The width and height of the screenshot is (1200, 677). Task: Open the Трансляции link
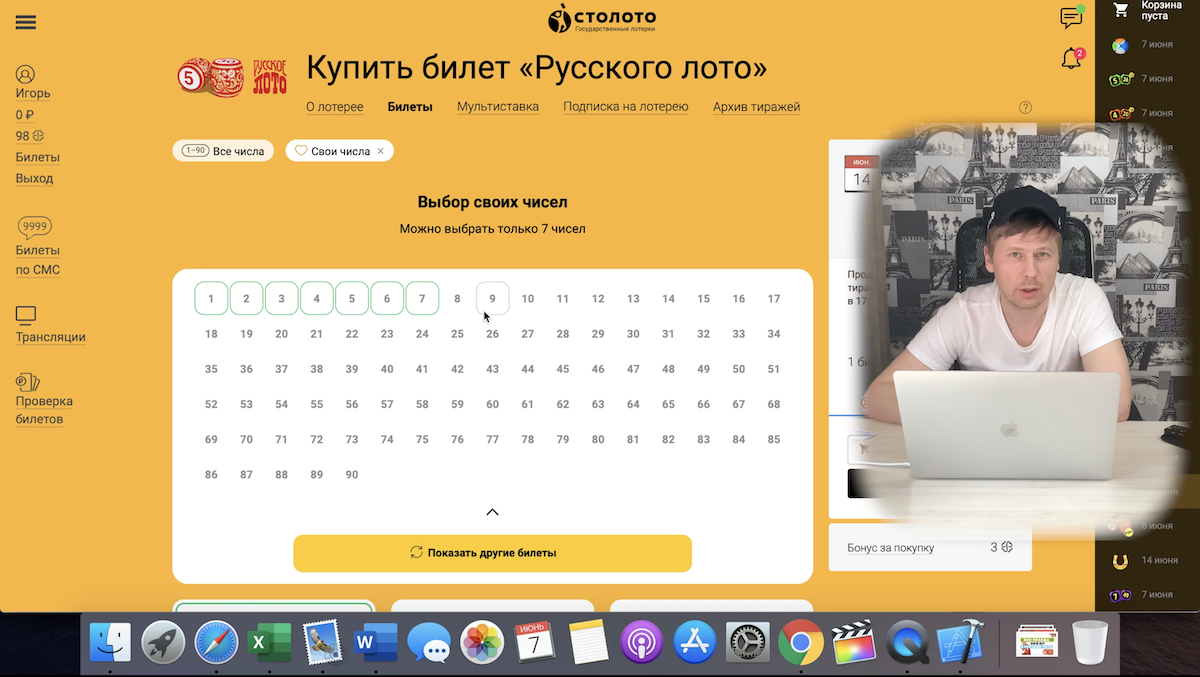pos(50,337)
